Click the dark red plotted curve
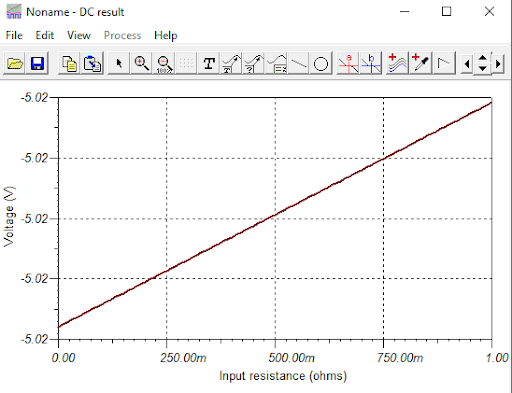 tap(275, 215)
